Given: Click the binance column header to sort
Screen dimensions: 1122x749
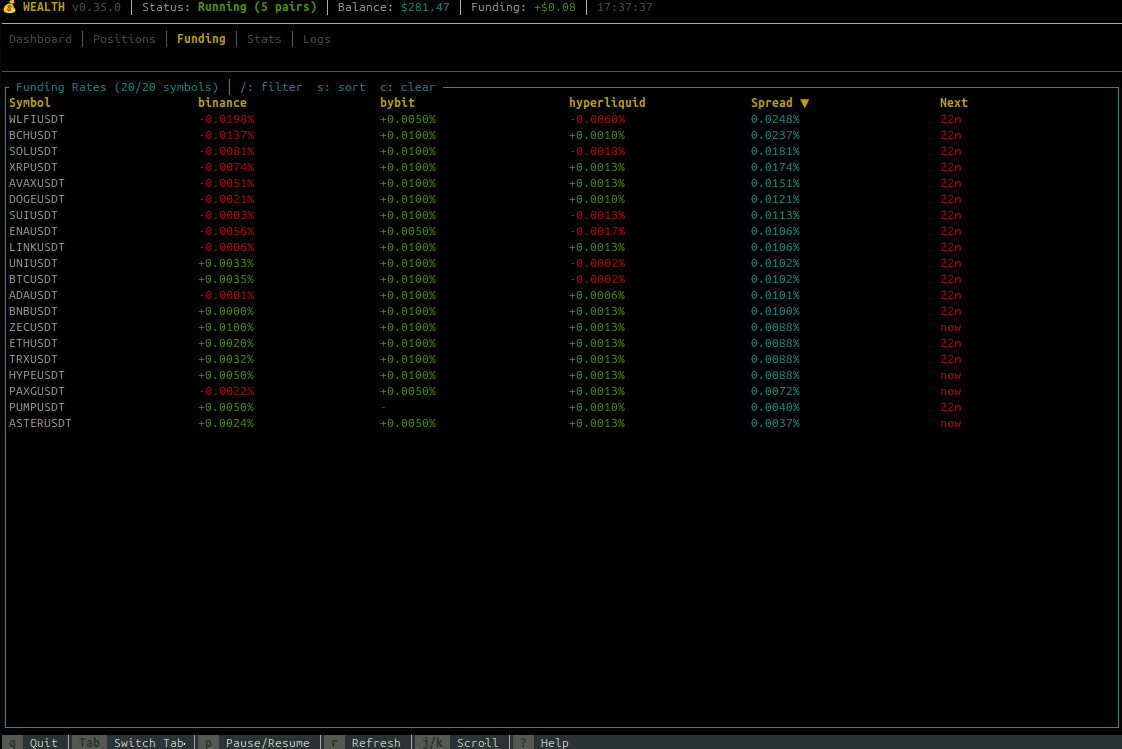Looking at the screenshot, I should pos(222,102).
